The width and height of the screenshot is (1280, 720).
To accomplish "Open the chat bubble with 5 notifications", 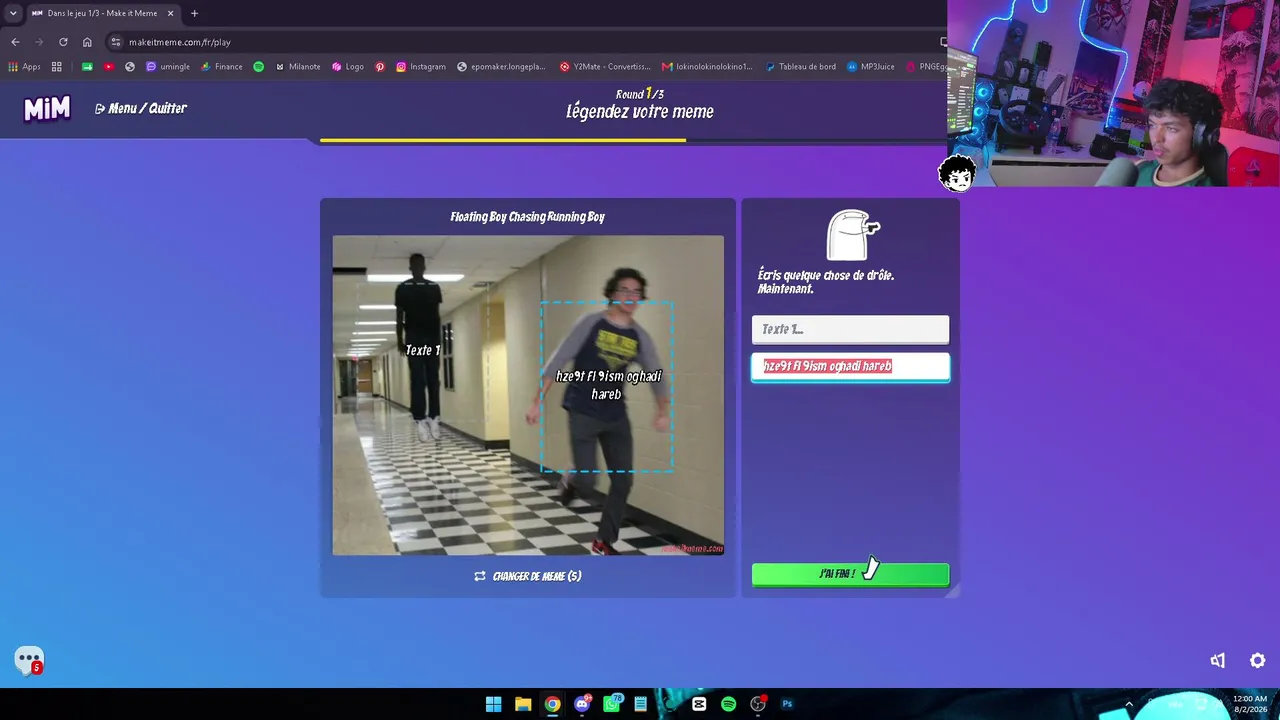I will coord(29,660).
